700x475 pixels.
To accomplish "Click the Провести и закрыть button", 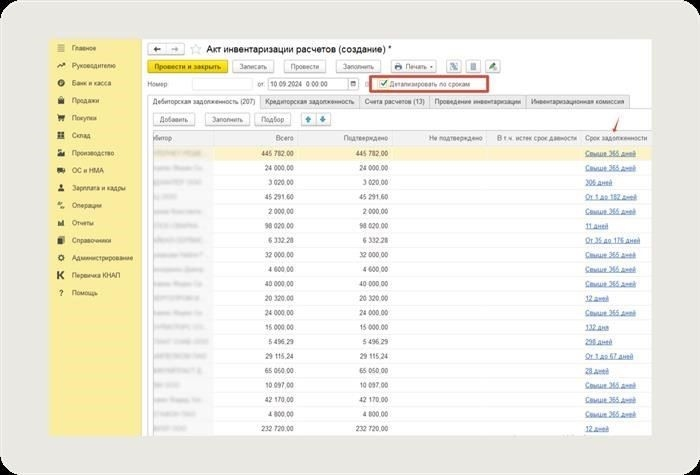I will (188, 67).
